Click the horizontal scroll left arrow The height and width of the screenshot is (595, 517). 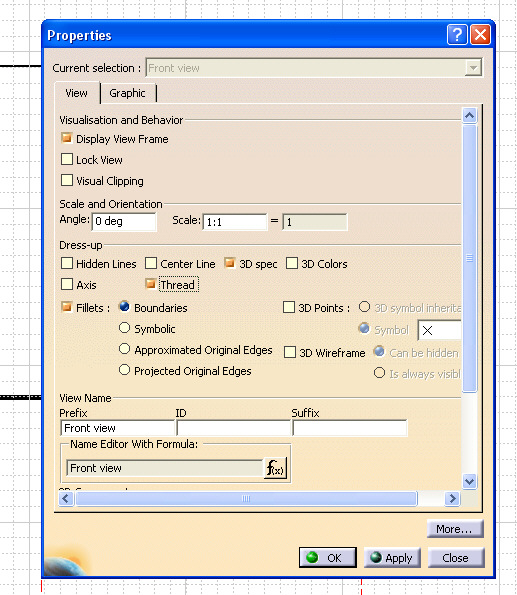point(66,498)
